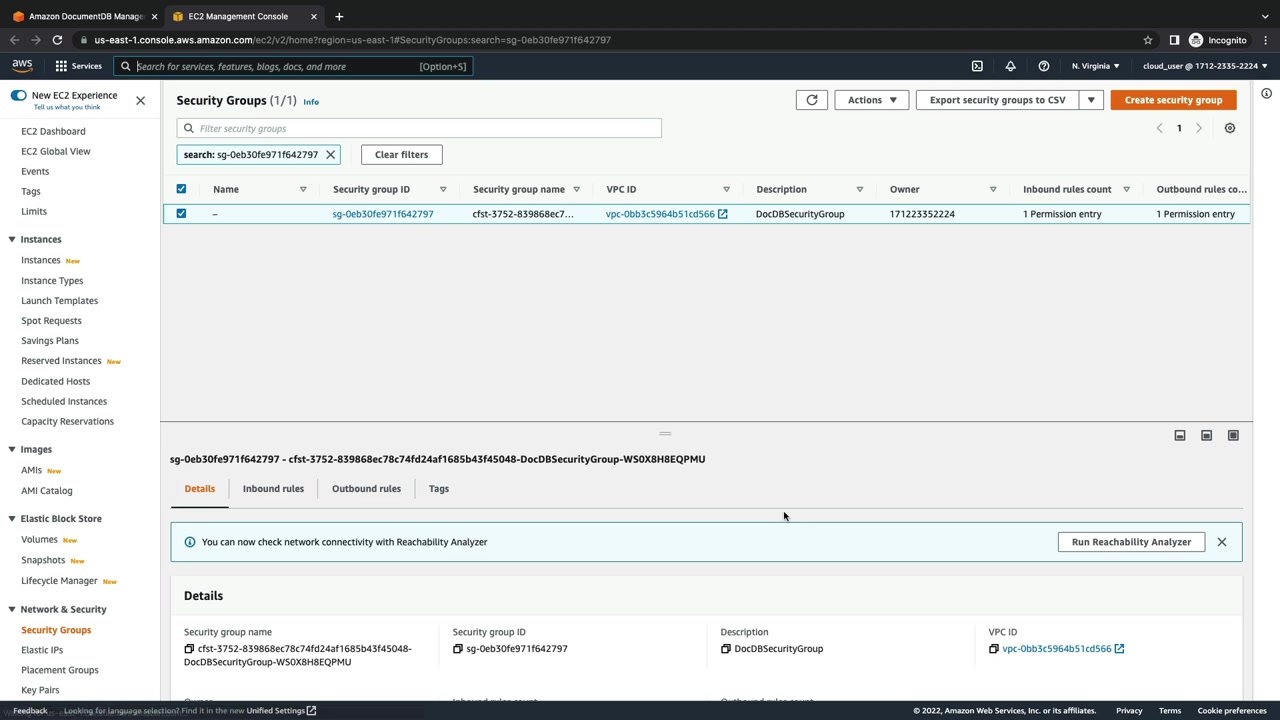Open the Volumes sidebar item
Viewport: 1280px width, 720px height.
click(39, 540)
